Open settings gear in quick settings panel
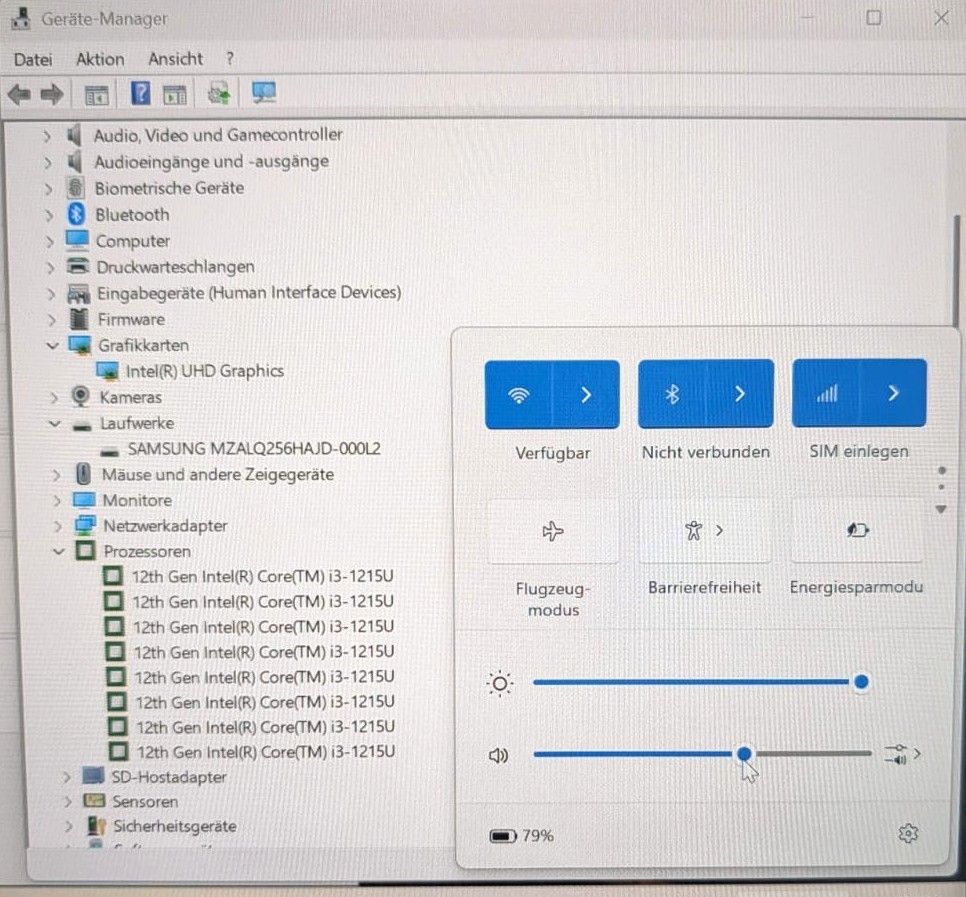Viewport: 966px width, 897px height. 908,834
